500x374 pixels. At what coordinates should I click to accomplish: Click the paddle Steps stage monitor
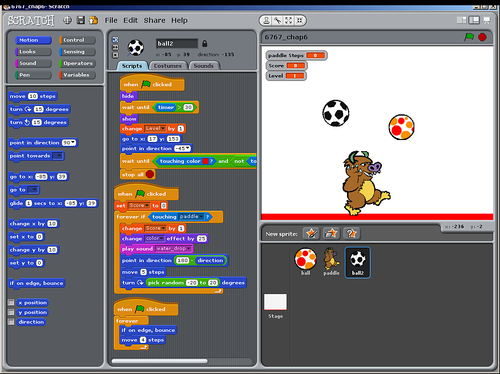point(296,55)
